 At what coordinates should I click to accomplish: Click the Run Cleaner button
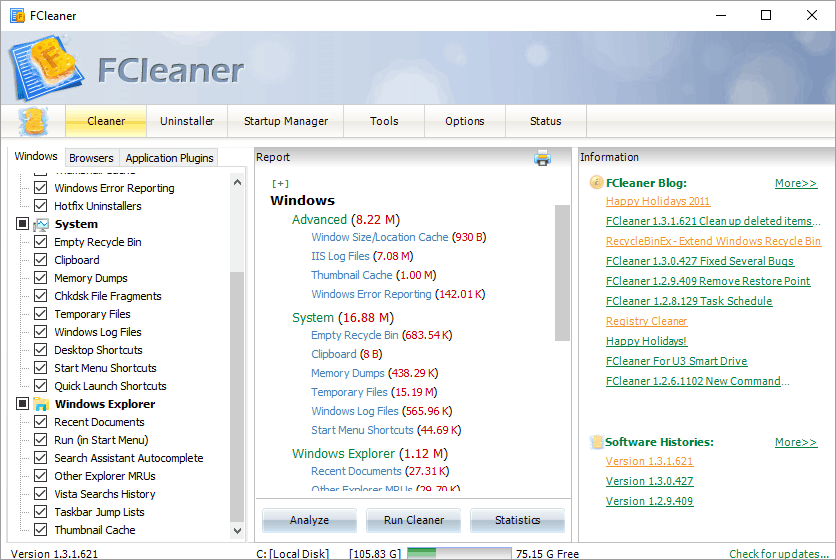point(414,520)
